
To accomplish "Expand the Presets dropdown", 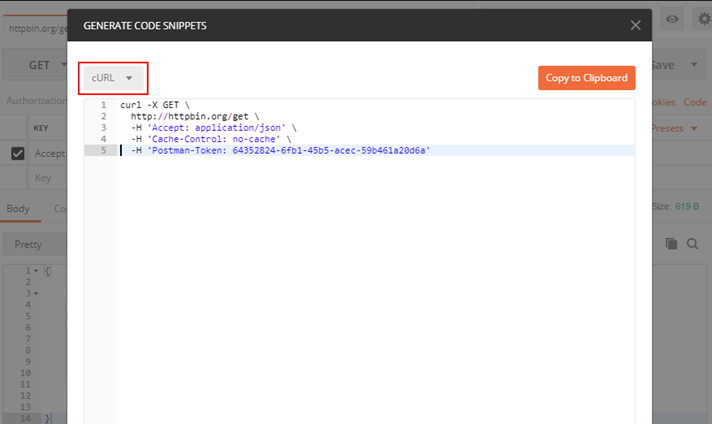I will point(674,128).
